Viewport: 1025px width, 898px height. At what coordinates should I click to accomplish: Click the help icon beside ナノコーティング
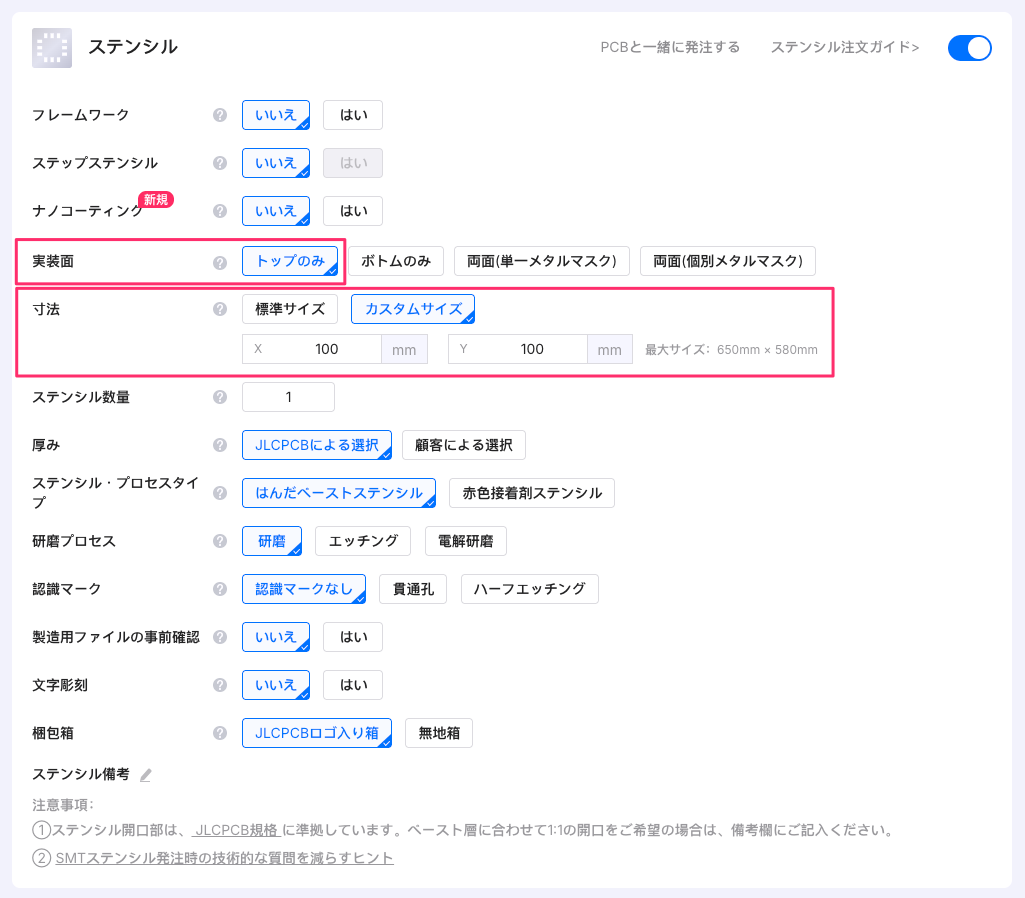pos(220,211)
